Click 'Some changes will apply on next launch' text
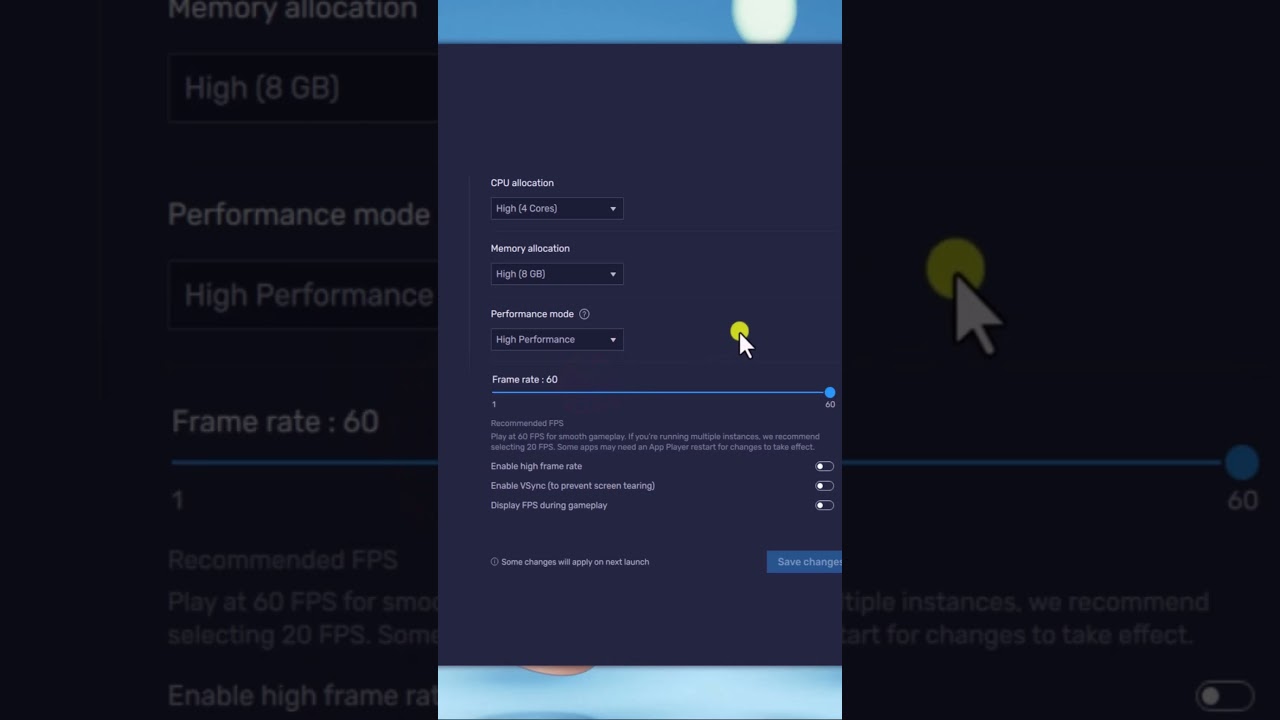 coord(575,562)
